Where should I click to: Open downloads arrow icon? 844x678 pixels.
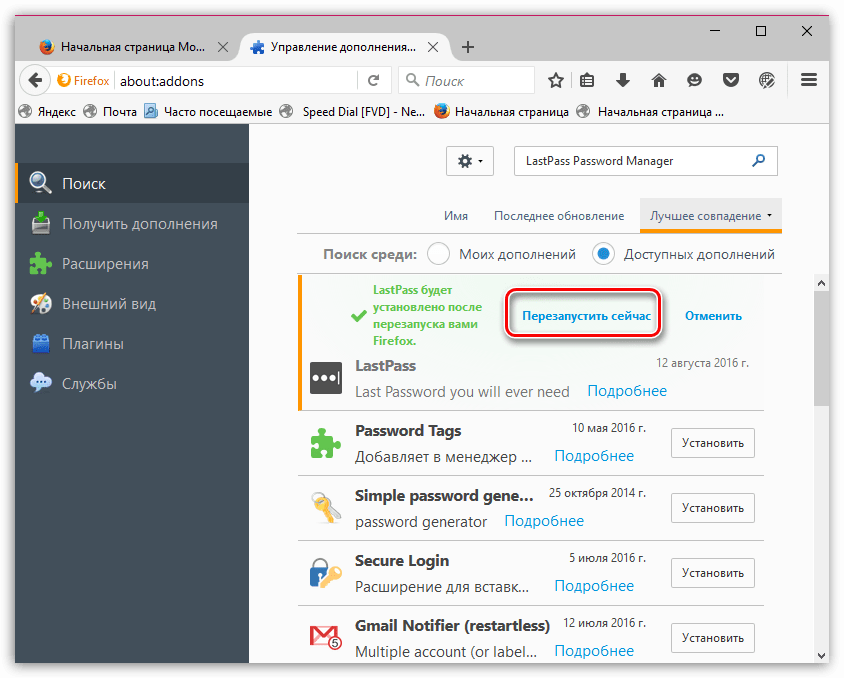coord(623,81)
